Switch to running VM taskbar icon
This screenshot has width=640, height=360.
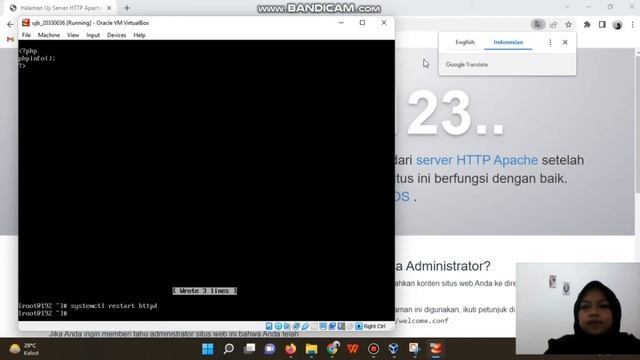[x=436, y=349]
